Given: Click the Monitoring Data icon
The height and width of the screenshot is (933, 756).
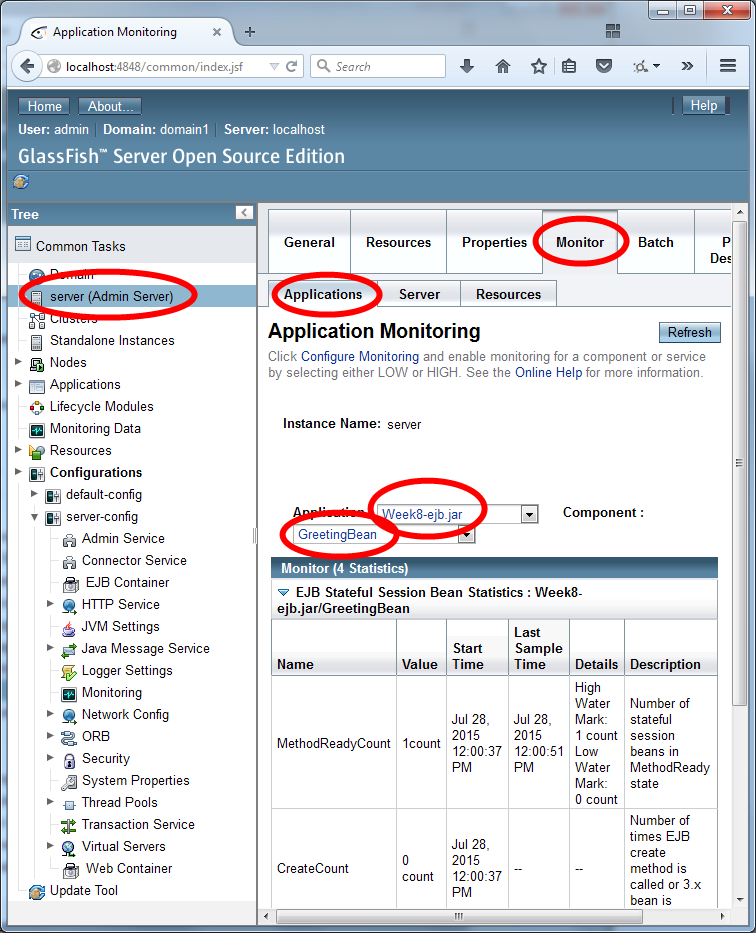Looking at the screenshot, I should (x=37, y=429).
